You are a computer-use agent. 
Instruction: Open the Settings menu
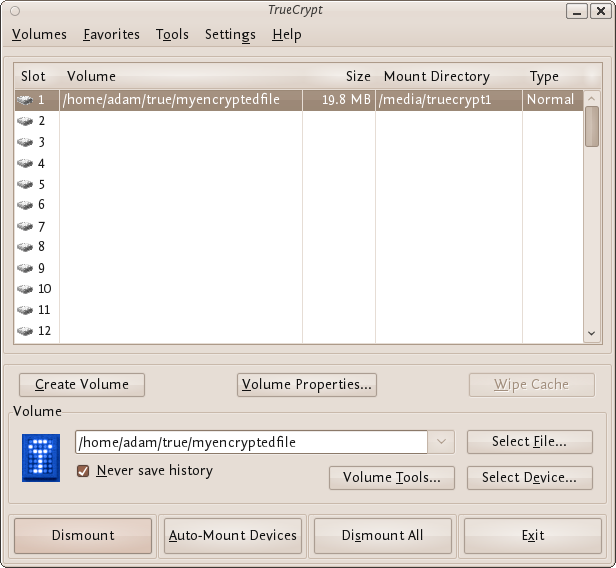[x=230, y=34]
